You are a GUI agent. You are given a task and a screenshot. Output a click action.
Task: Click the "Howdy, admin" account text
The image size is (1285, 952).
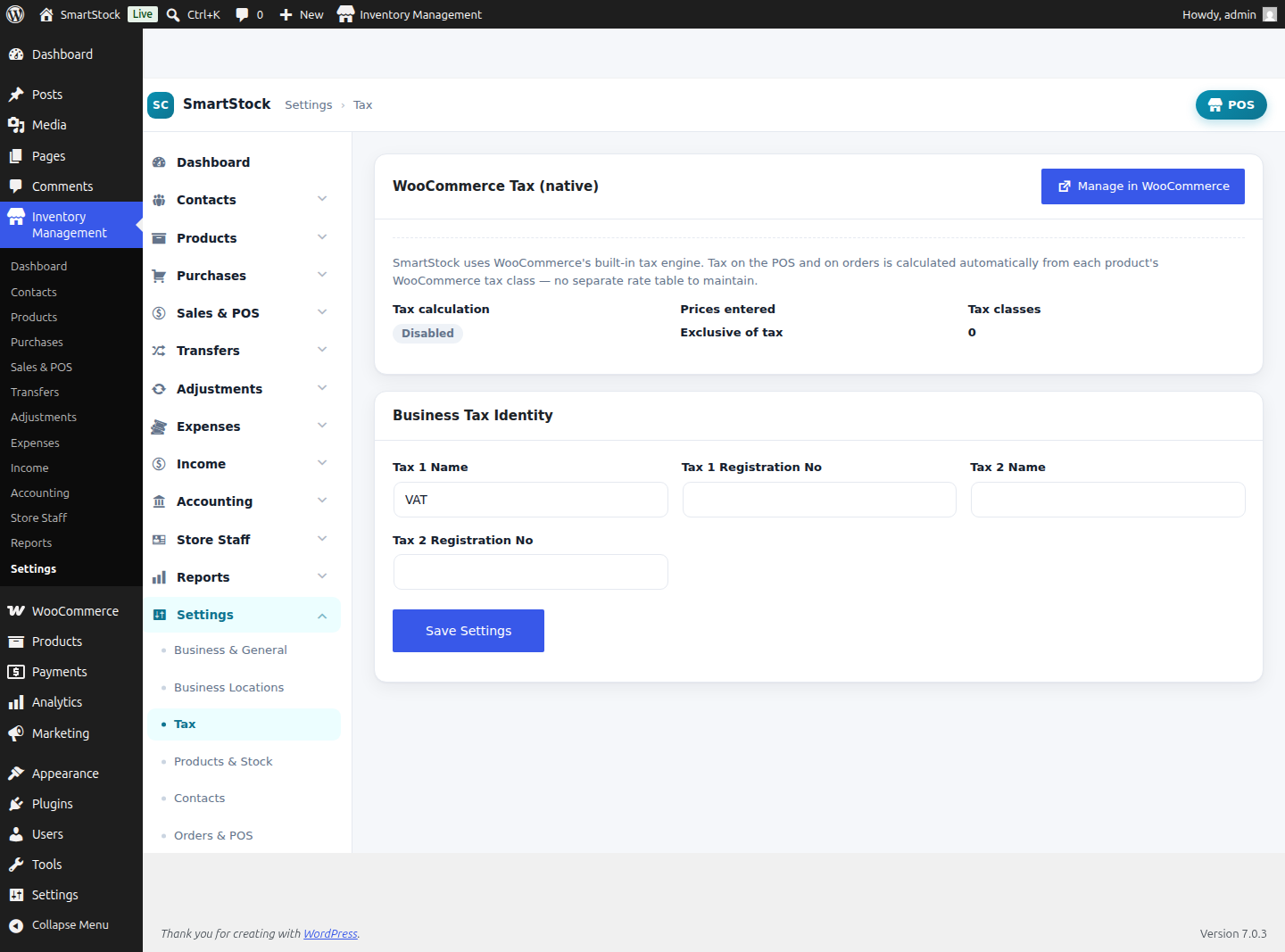point(1219,14)
